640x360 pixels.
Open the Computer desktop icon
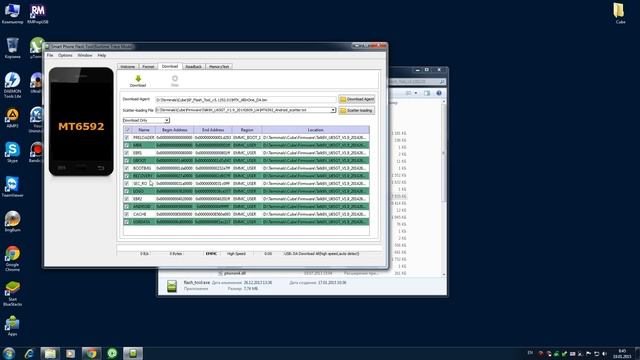click(x=12, y=13)
